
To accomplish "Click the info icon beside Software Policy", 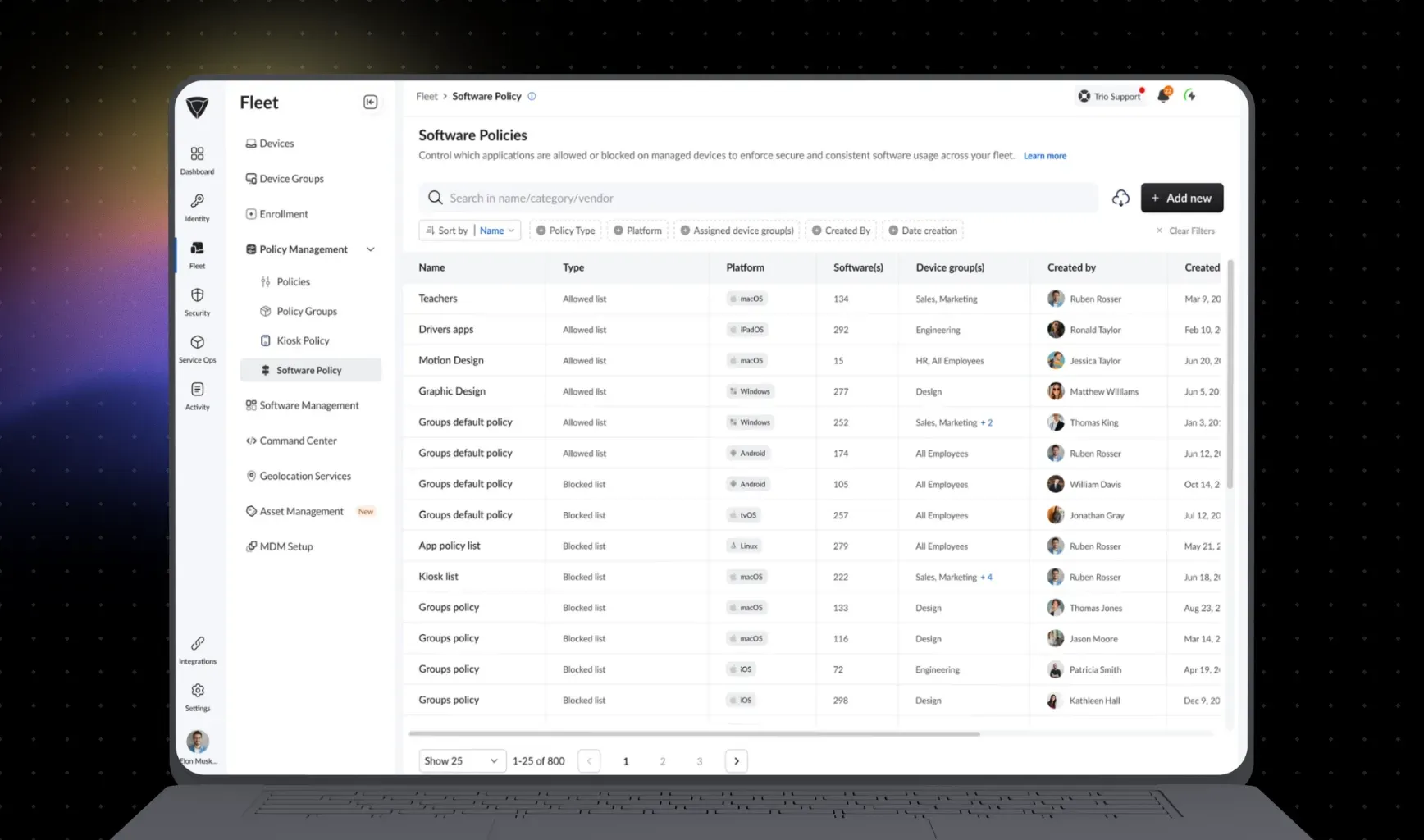I will click(x=532, y=96).
